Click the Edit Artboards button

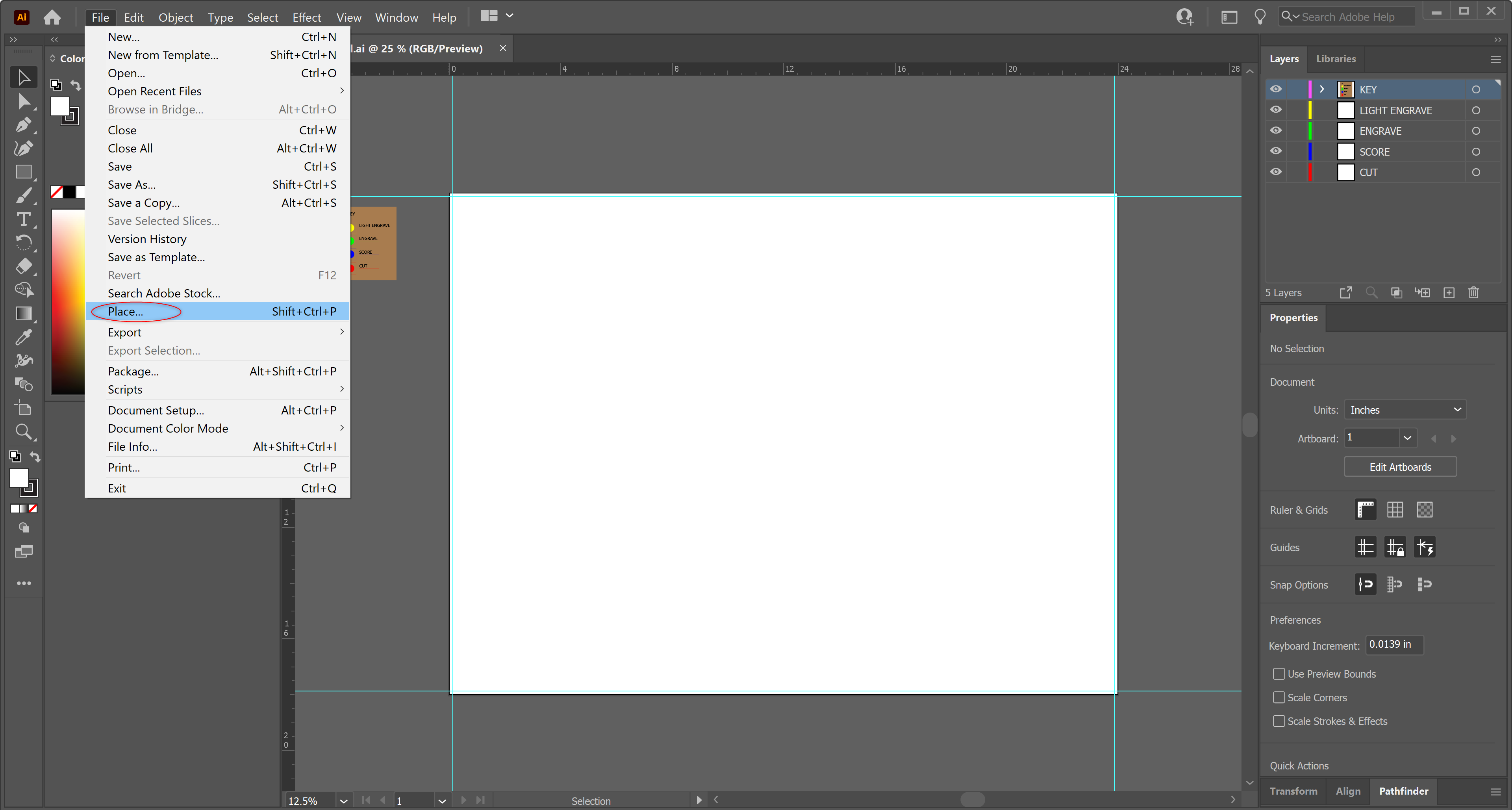[x=1400, y=467]
